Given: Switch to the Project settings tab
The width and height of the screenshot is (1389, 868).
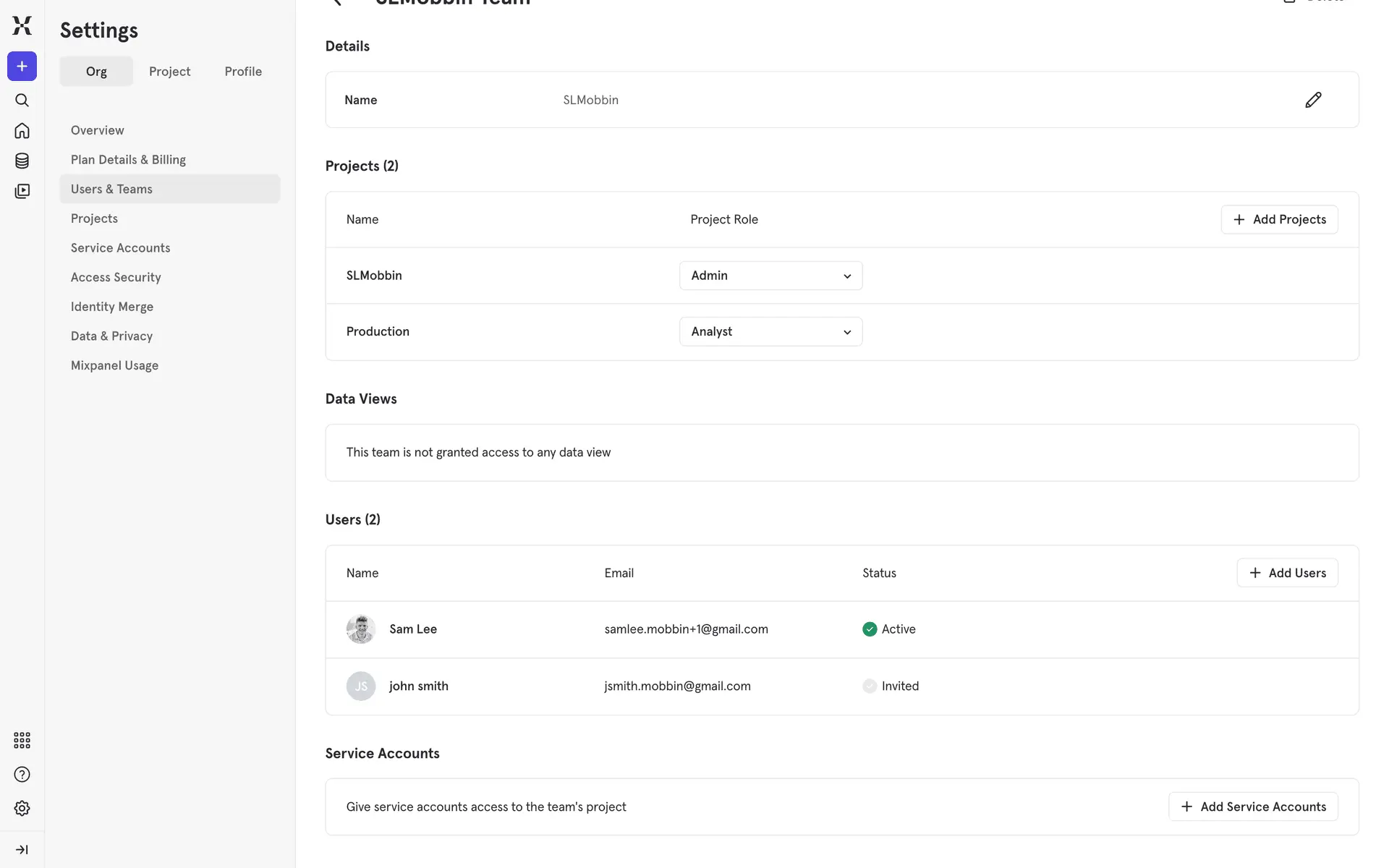Looking at the screenshot, I should (x=169, y=72).
